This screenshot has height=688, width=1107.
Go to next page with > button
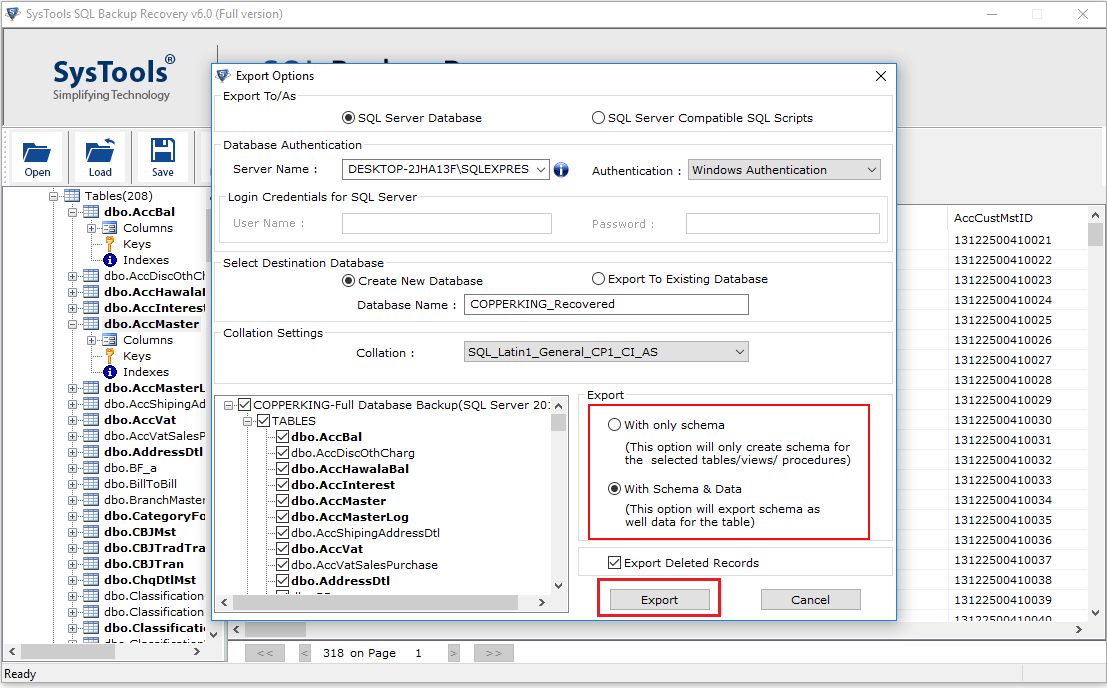[x=453, y=653]
